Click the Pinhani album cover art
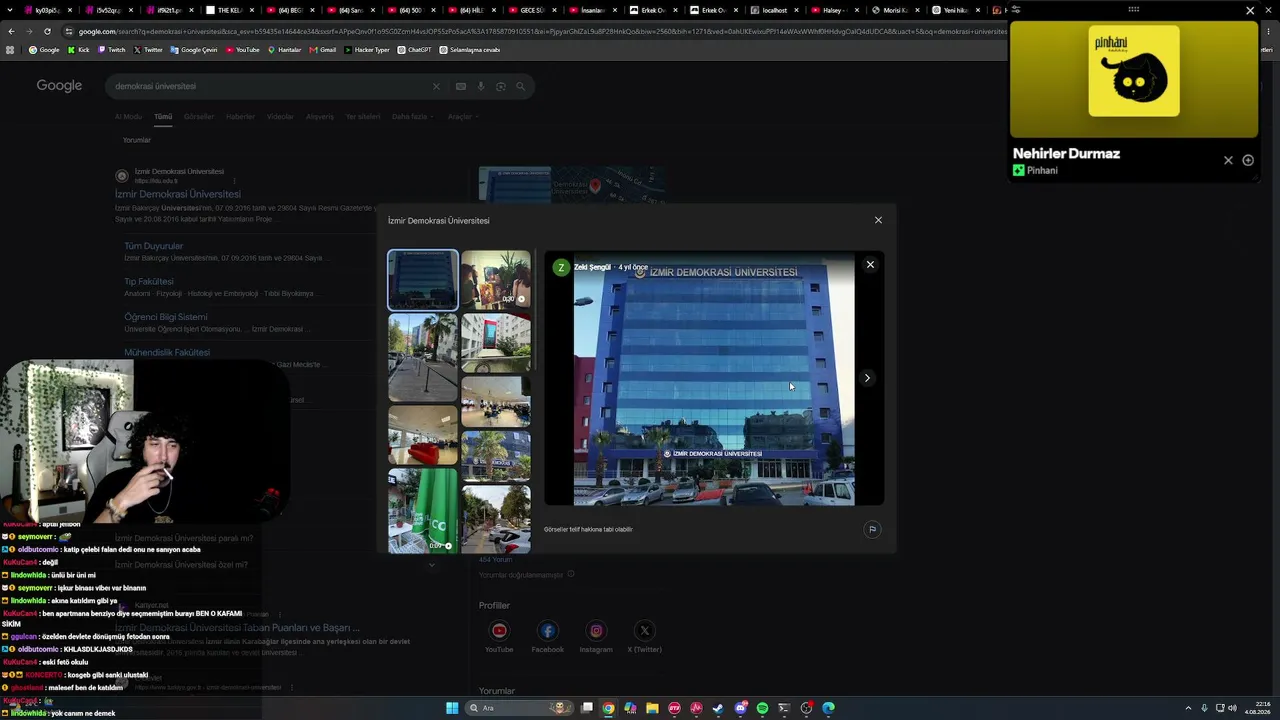1280x720 pixels. coord(1134,71)
